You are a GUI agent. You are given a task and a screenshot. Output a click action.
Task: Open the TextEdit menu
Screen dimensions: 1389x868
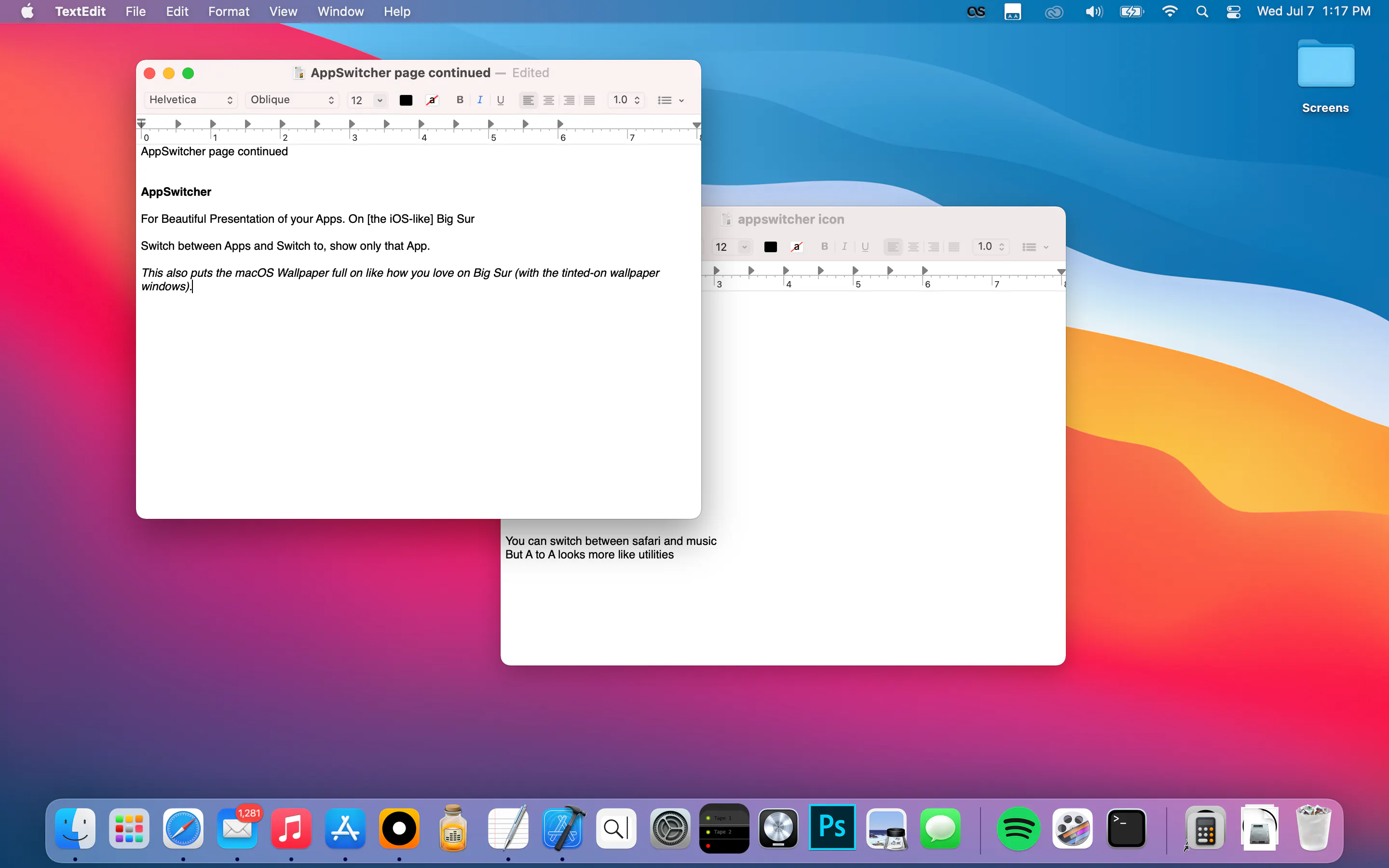point(81,12)
